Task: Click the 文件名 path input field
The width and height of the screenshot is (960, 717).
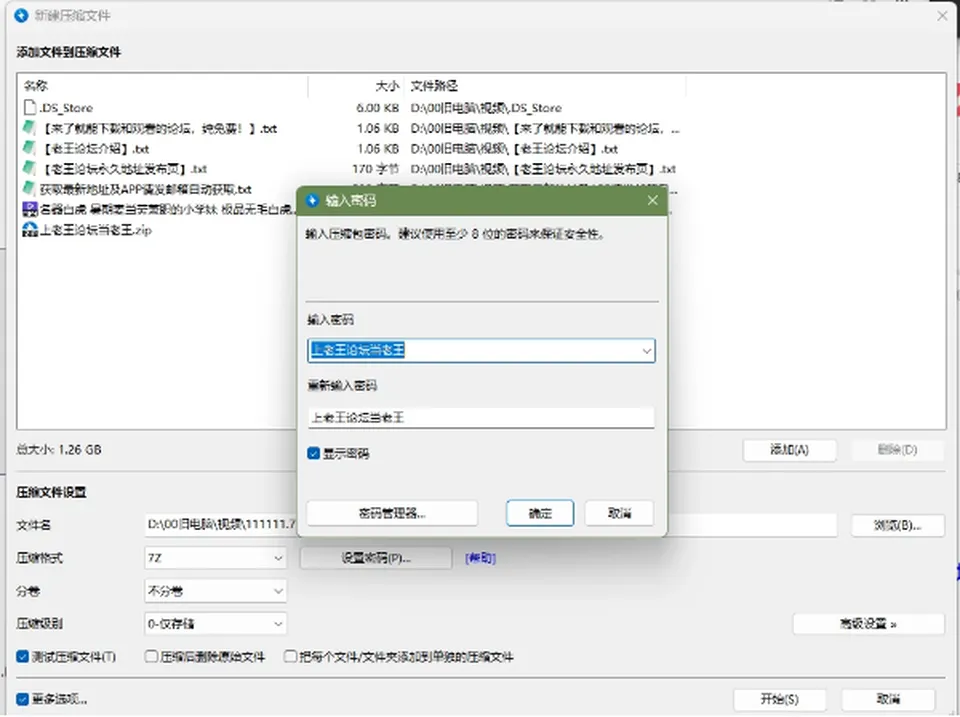Action: point(491,525)
